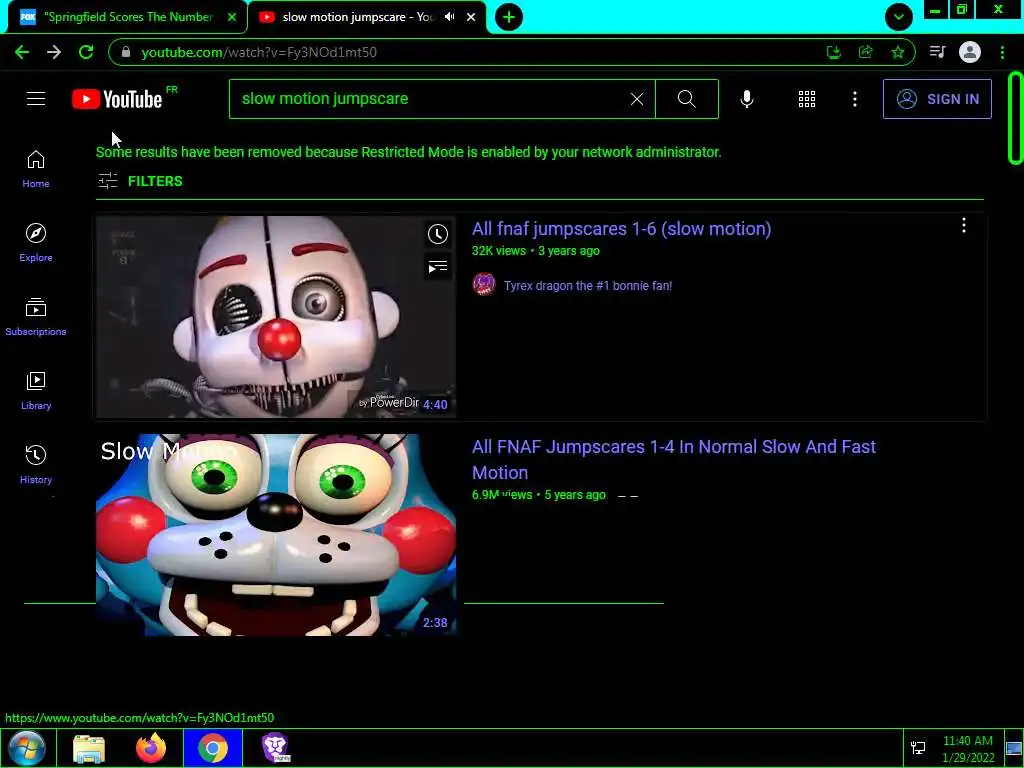Go to the YouTube logo home
Viewport: 1024px width, 768px height.
tap(117, 99)
